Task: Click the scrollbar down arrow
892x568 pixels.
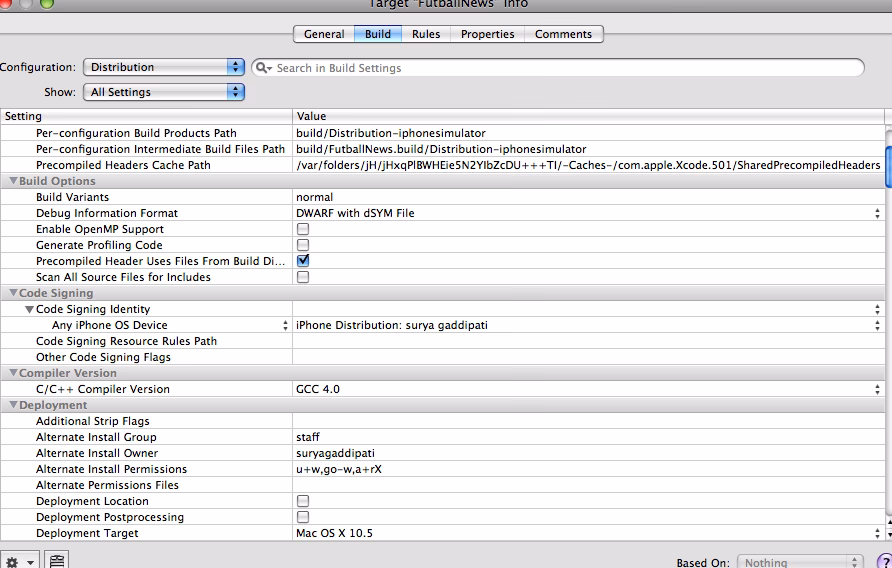Action: 889,534
